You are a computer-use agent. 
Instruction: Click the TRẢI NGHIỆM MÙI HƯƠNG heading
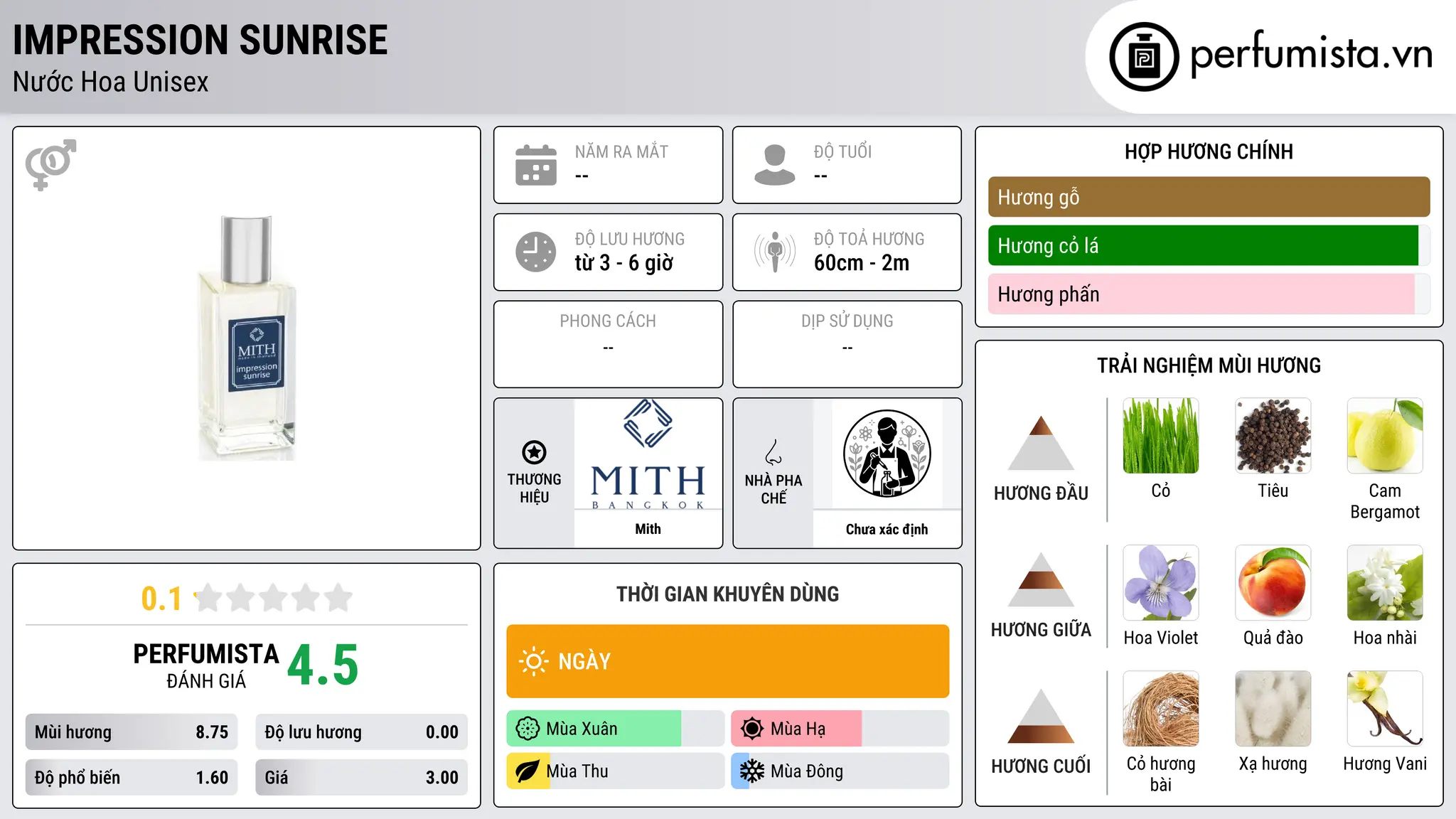(1209, 365)
